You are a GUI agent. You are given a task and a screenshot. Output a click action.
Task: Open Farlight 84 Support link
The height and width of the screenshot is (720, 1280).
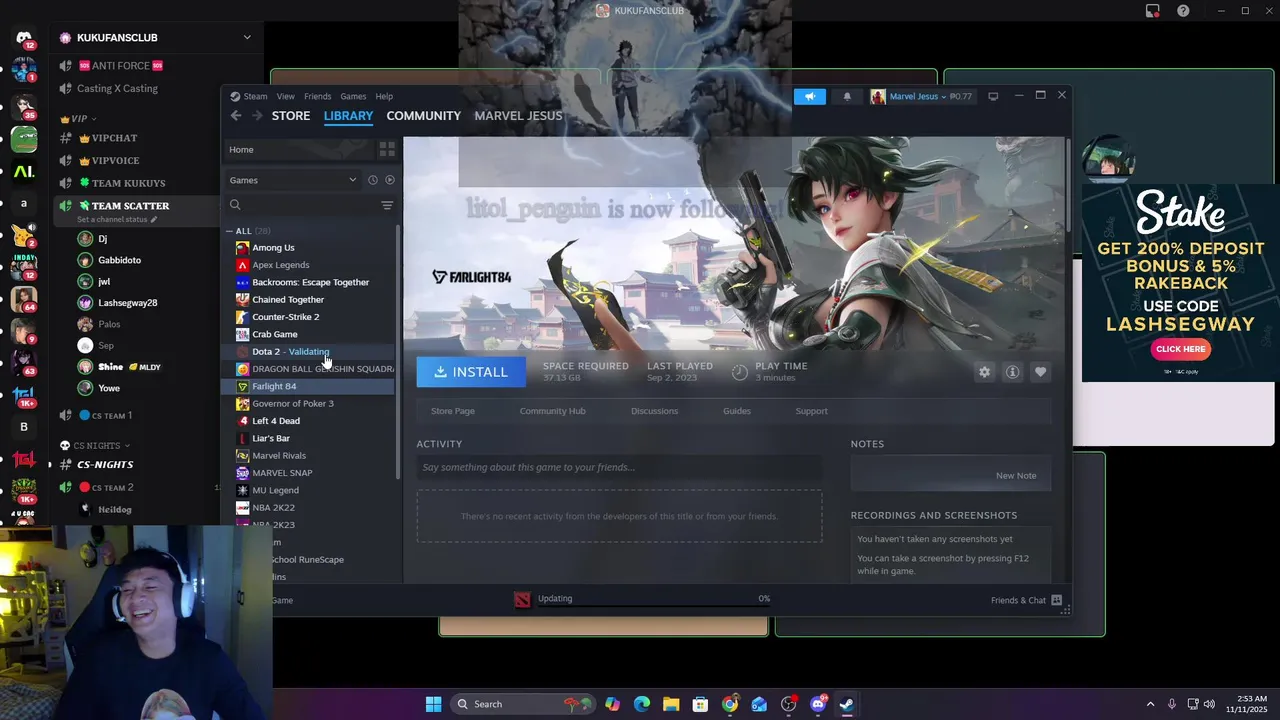click(x=811, y=411)
